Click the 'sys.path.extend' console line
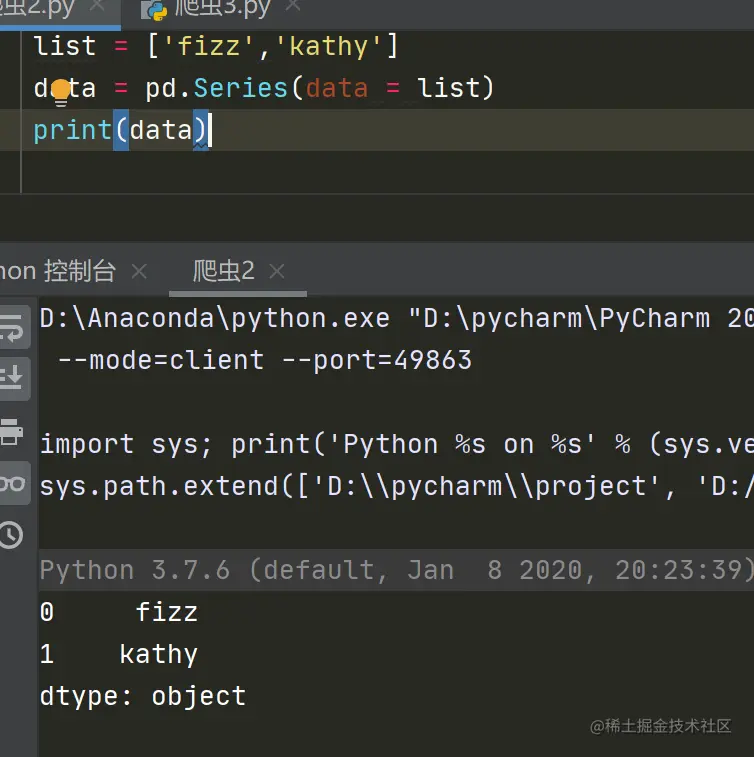This screenshot has height=757, width=754. pyautogui.click(x=396, y=487)
